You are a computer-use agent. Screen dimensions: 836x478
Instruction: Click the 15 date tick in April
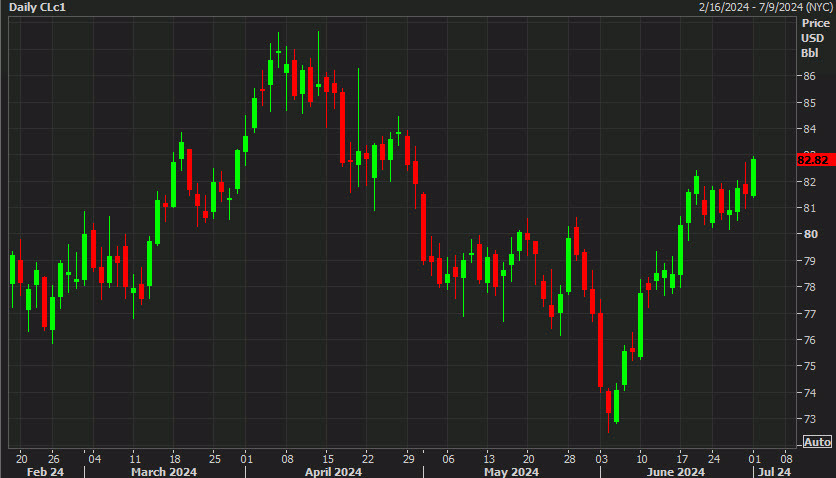click(x=328, y=459)
